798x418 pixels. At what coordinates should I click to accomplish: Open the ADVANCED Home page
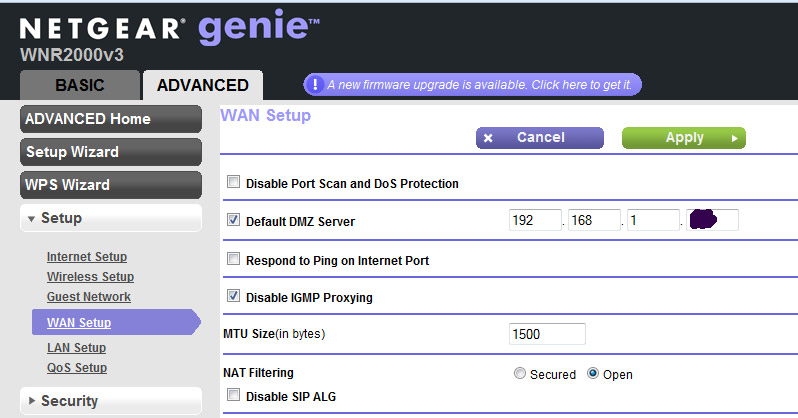click(x=111, y=119)
